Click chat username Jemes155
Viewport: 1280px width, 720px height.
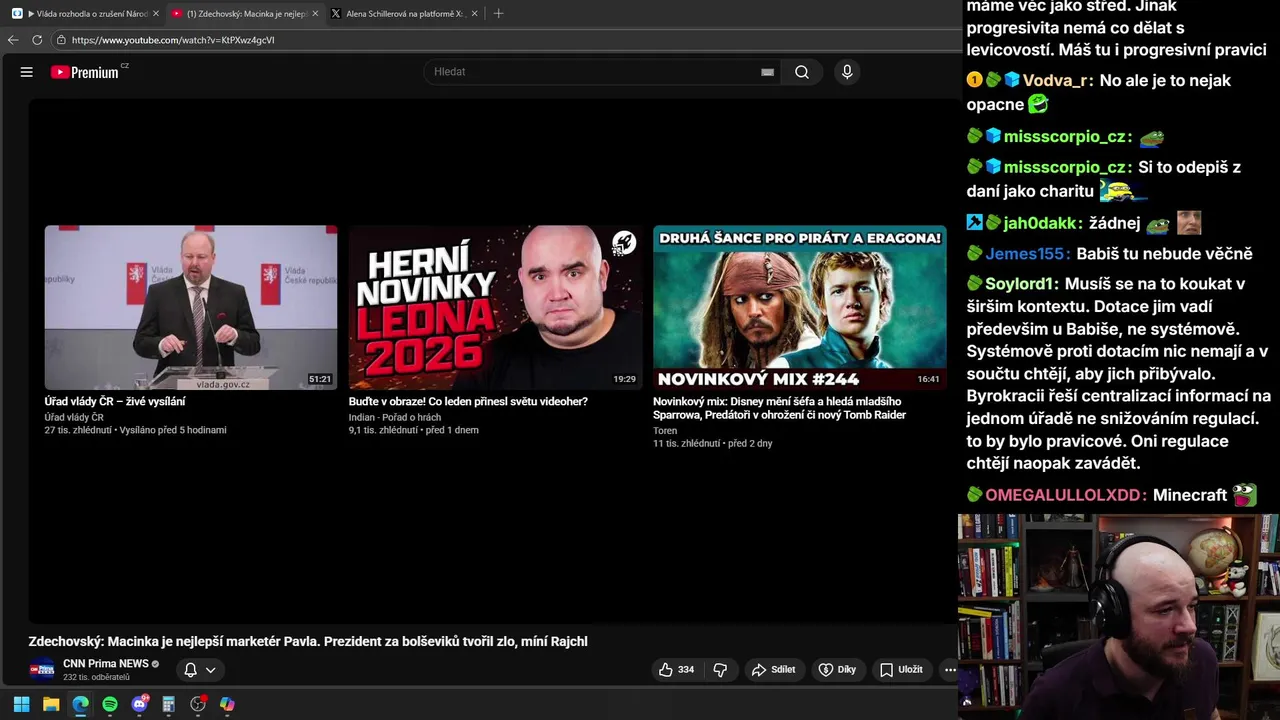click(x=1027, y=254)
